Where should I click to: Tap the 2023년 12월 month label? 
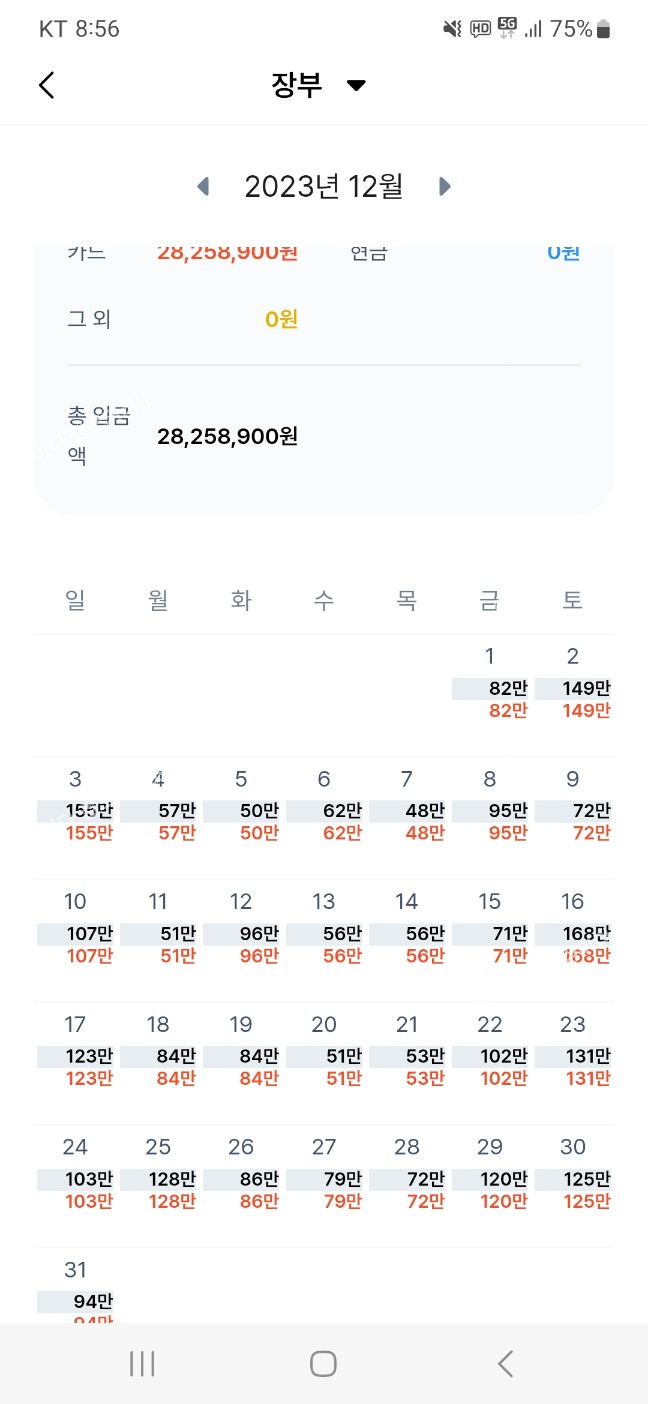click(x=323, y=186)
